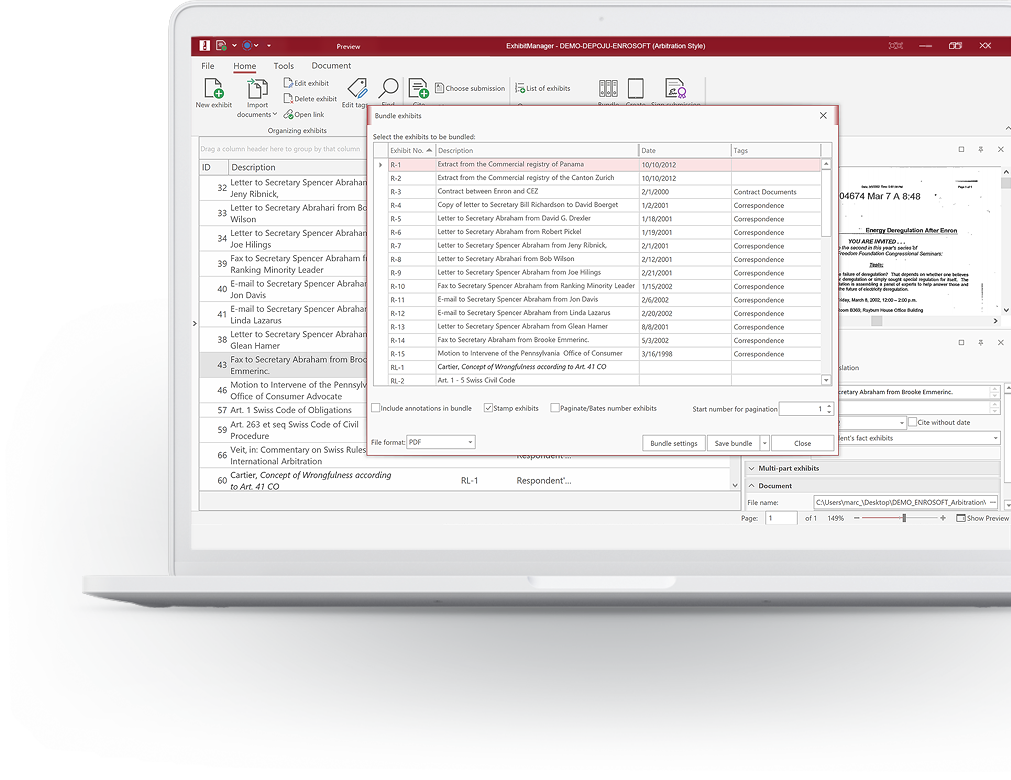The image size is (1011, 780).
Task: Adjust the preview zoom slider
Action: click(x=904, y=518)
